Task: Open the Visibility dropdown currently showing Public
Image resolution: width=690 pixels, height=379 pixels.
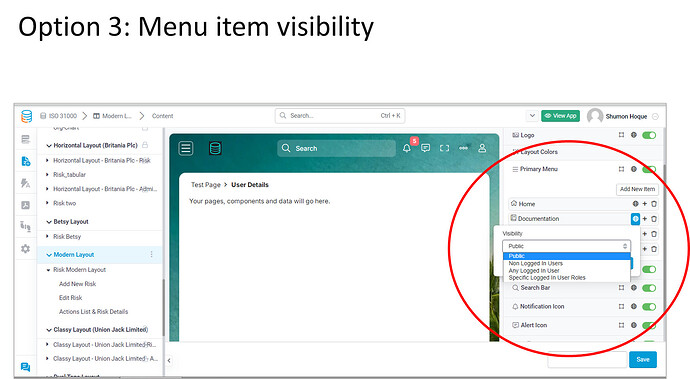Action: pyautogui.click(x=567, y=246)
